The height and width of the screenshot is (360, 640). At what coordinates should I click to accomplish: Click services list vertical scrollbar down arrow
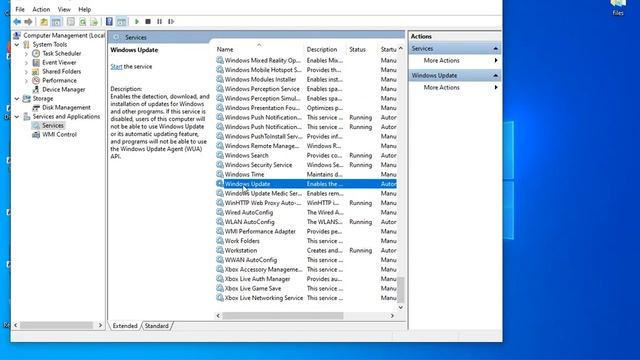(400, 307)
